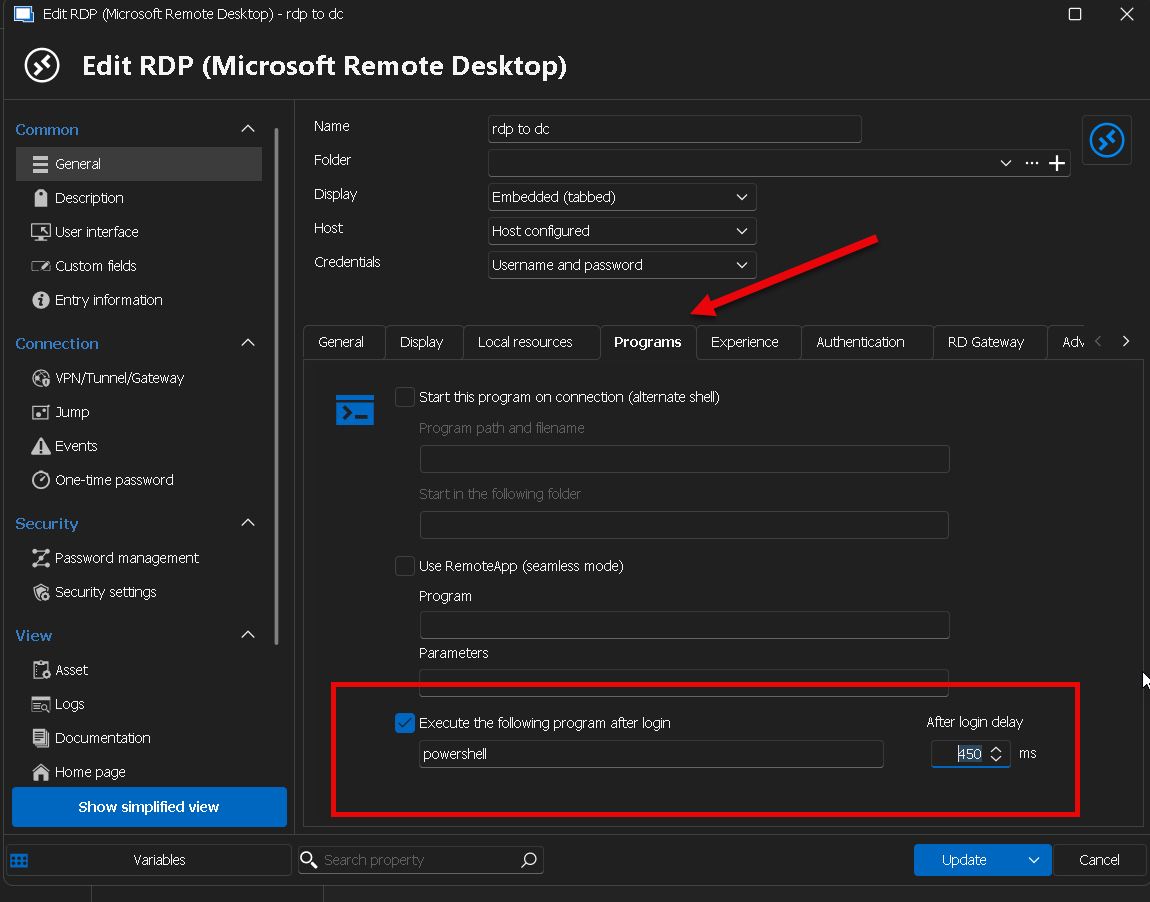Open the Logs icon

(40, 704)
